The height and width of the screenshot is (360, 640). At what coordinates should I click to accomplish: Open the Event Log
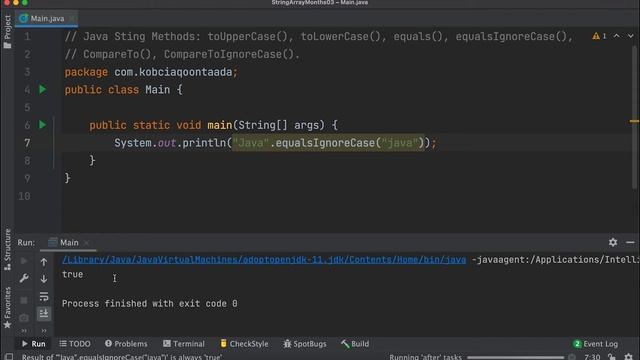pos(596,344)
